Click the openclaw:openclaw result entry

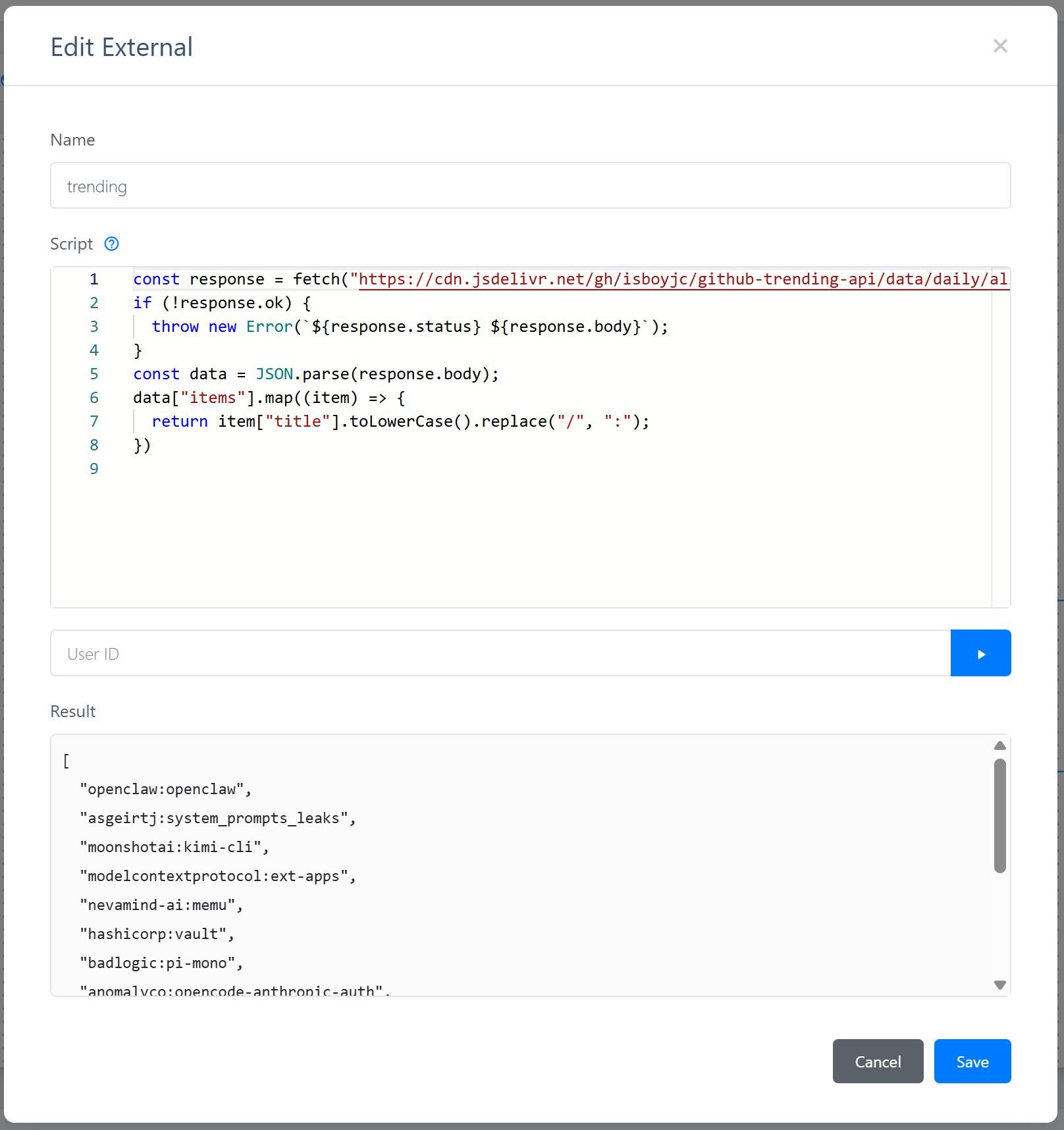165,789
